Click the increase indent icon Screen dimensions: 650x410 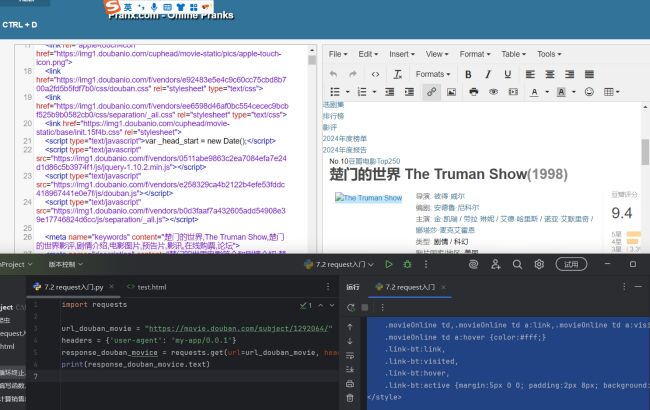(x=409, y=92)
